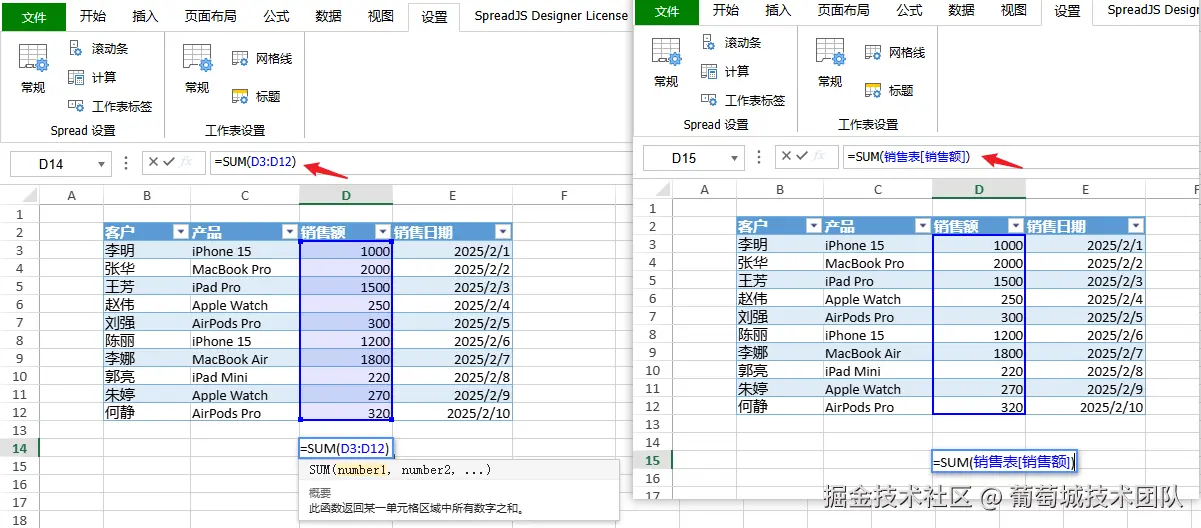This screenshot has height=528, width=1201.
Task: Open 客户 filter dropdown in left table
Action: [x=181, y=232]
